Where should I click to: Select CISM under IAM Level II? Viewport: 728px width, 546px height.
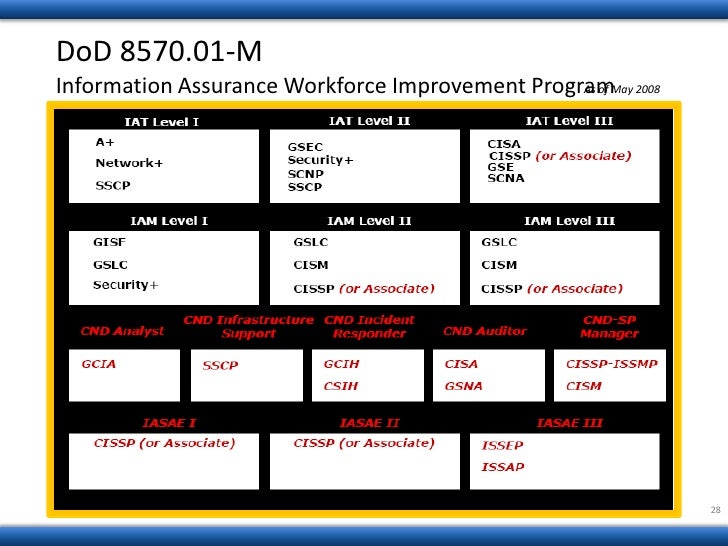point(311,265)
